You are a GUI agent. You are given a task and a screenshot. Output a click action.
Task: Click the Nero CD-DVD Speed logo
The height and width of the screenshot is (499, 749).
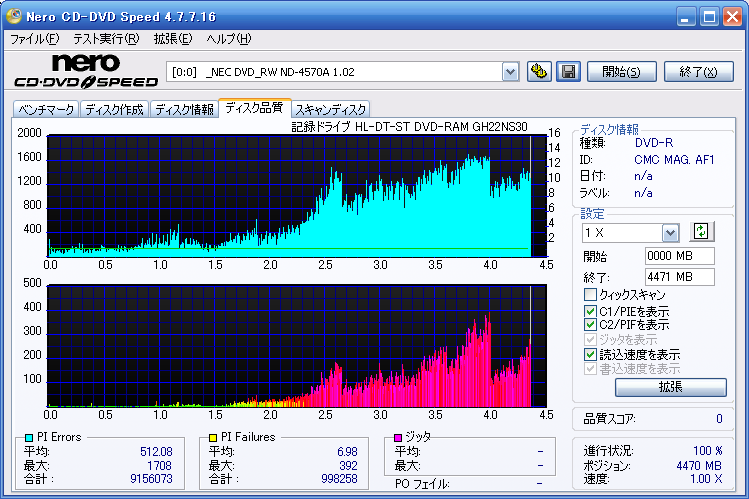(x=86, y=71)
